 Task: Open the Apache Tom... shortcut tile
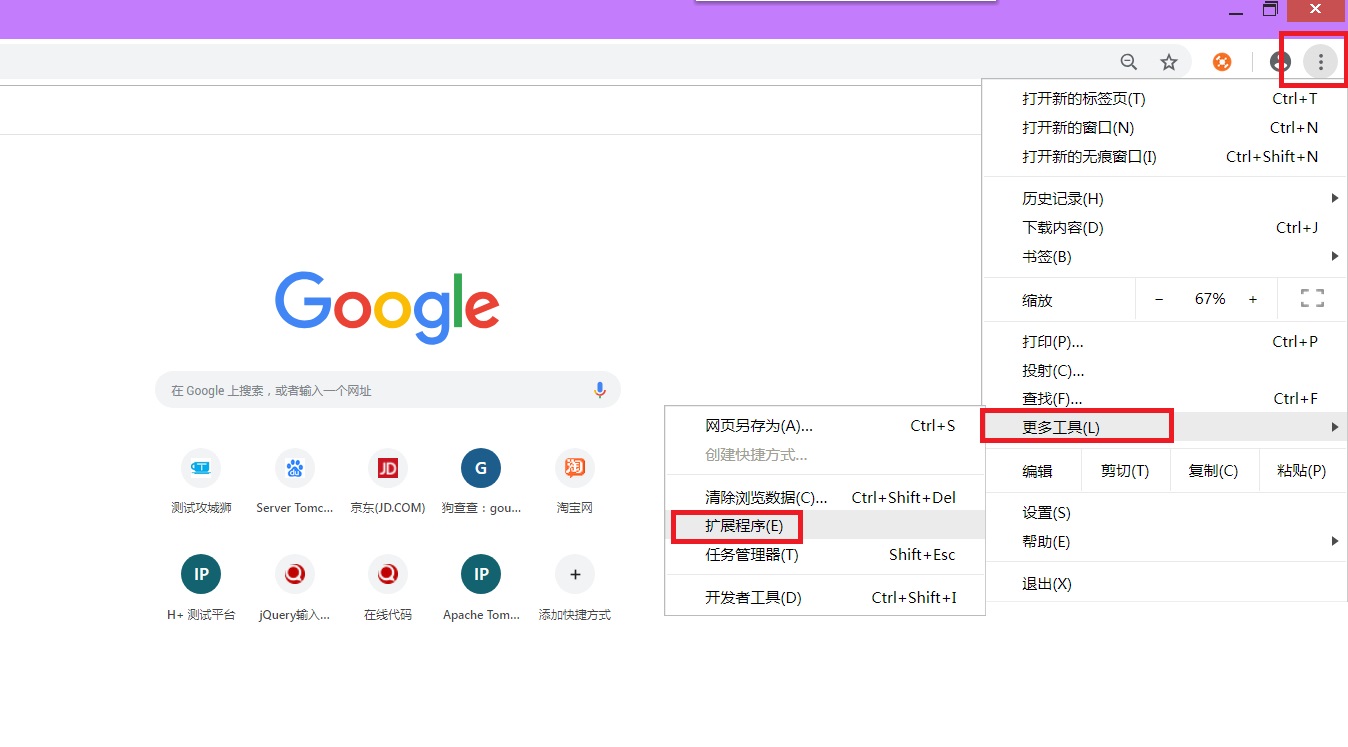[481, 589]
